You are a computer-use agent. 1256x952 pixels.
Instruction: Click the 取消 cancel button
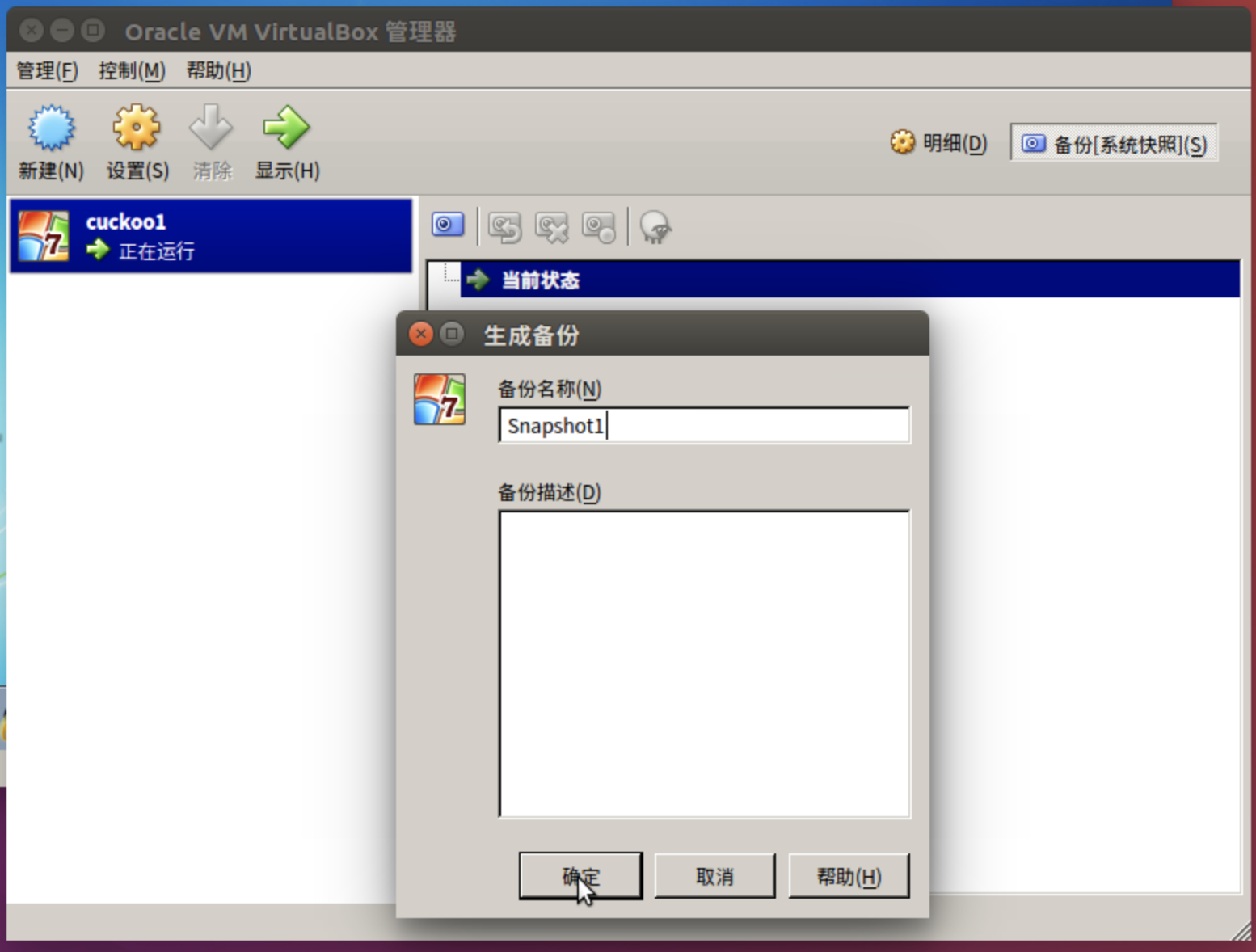coord(714,876)
